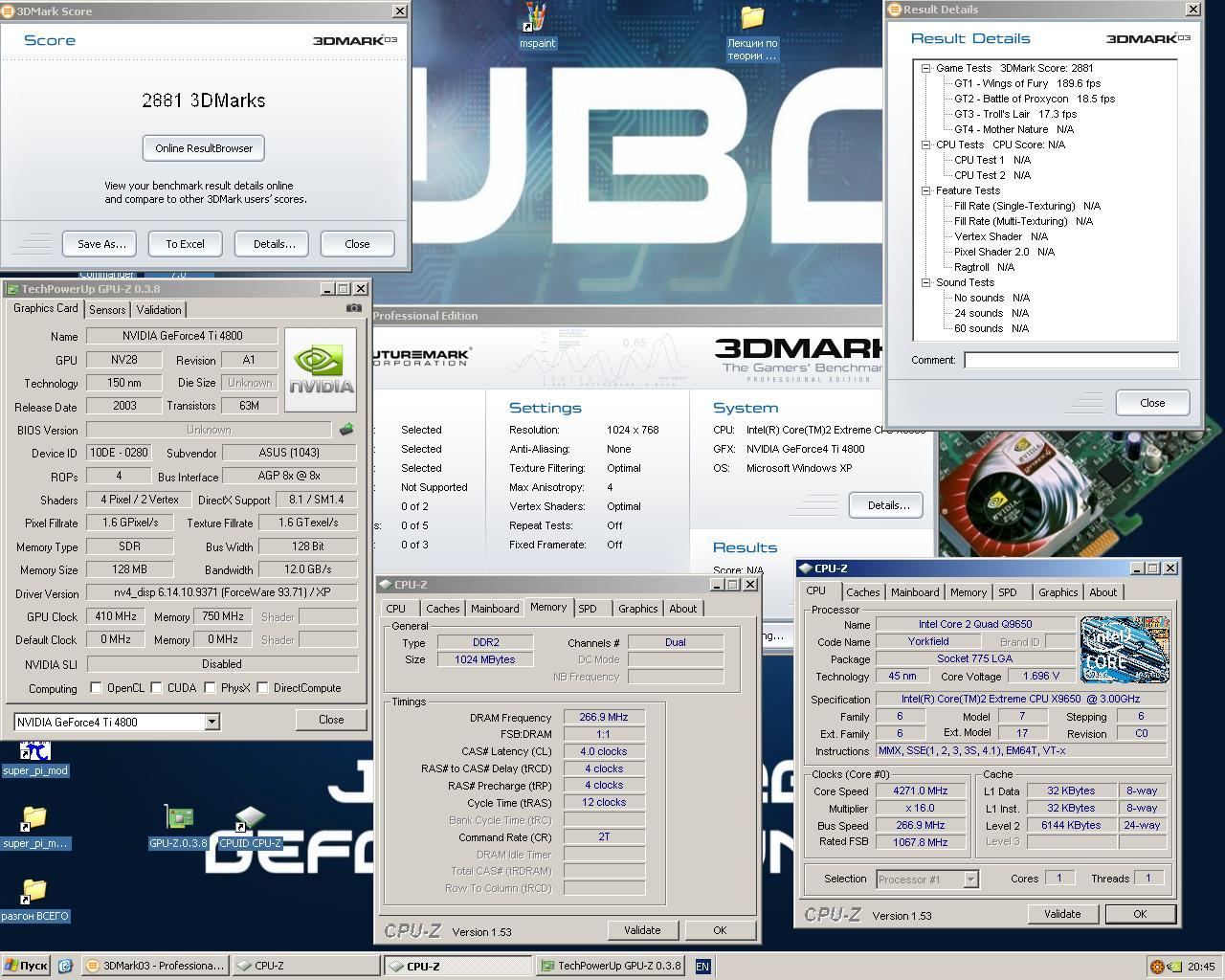Click the DRAM Frequency 266.9 MHz value
Screen dimensions: 1225x980
point(604,717)
